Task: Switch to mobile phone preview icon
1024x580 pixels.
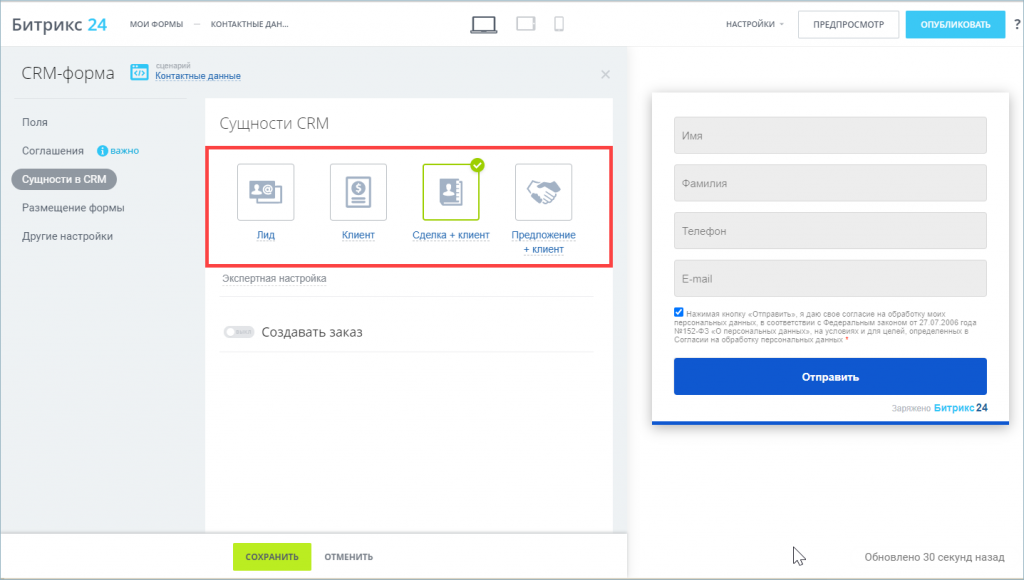Action: (559, 24)
